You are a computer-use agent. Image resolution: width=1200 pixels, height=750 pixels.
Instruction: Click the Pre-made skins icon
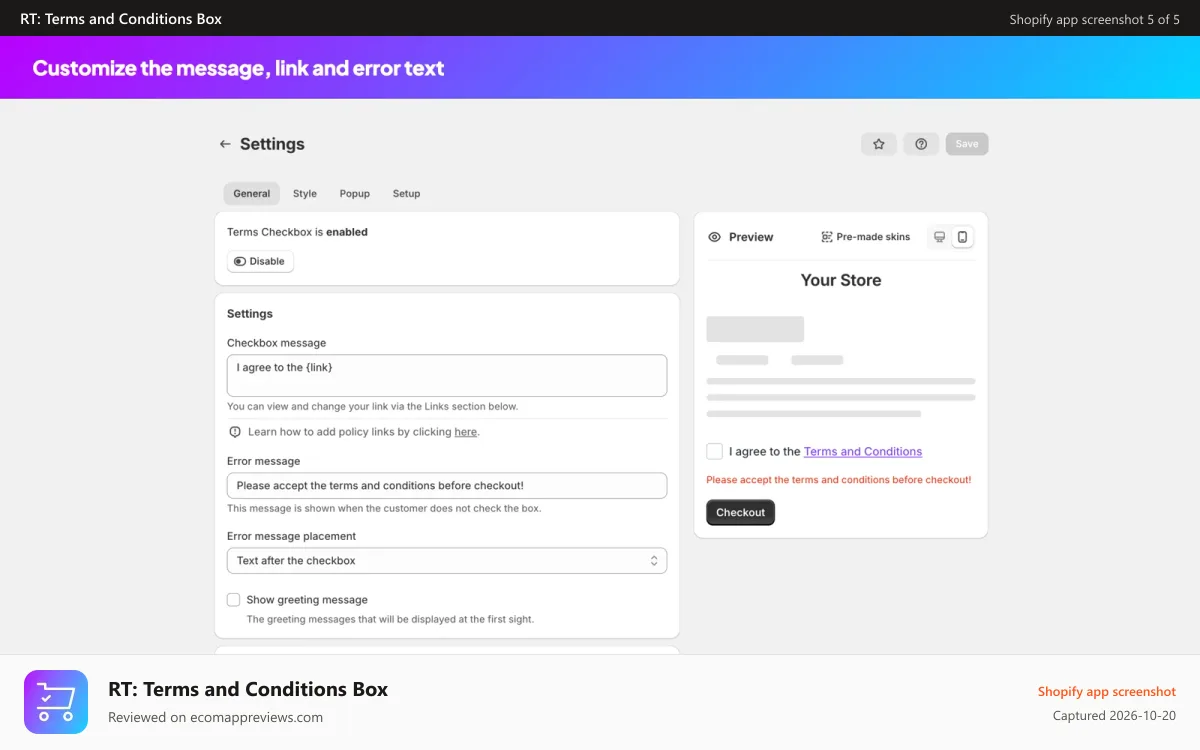coord(827,237)
